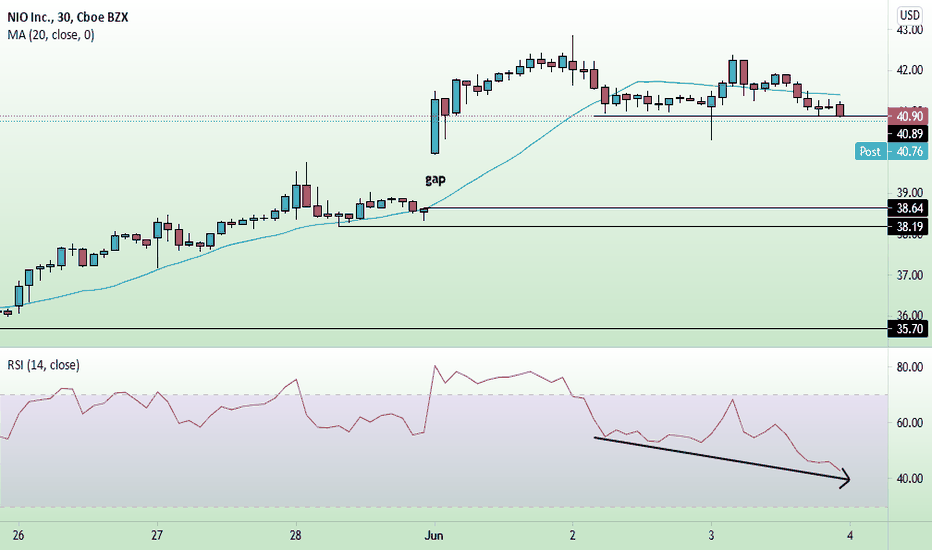Click the '26' date label on time axis

(18, 535)
